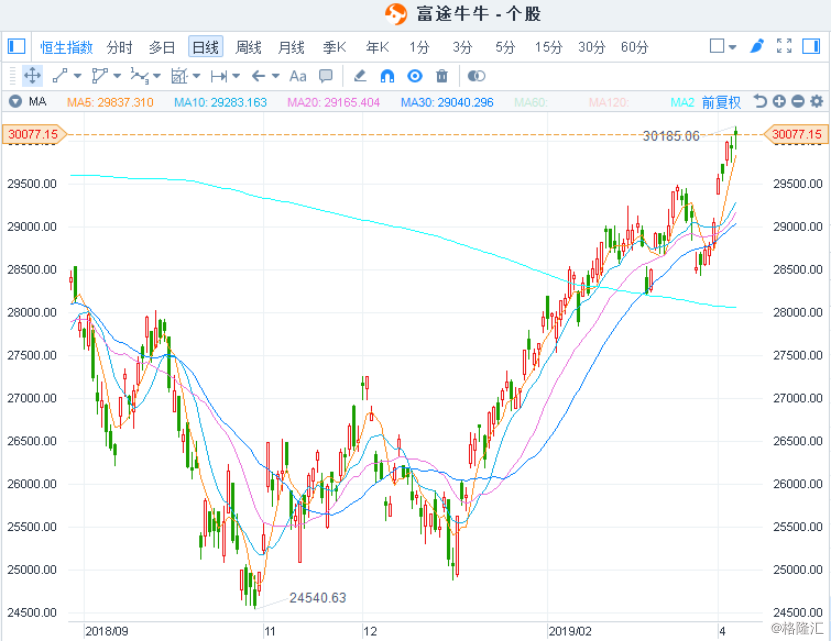Select the 周线 weekly chart tab
The image size is (831, 642).
coord(248,48)
